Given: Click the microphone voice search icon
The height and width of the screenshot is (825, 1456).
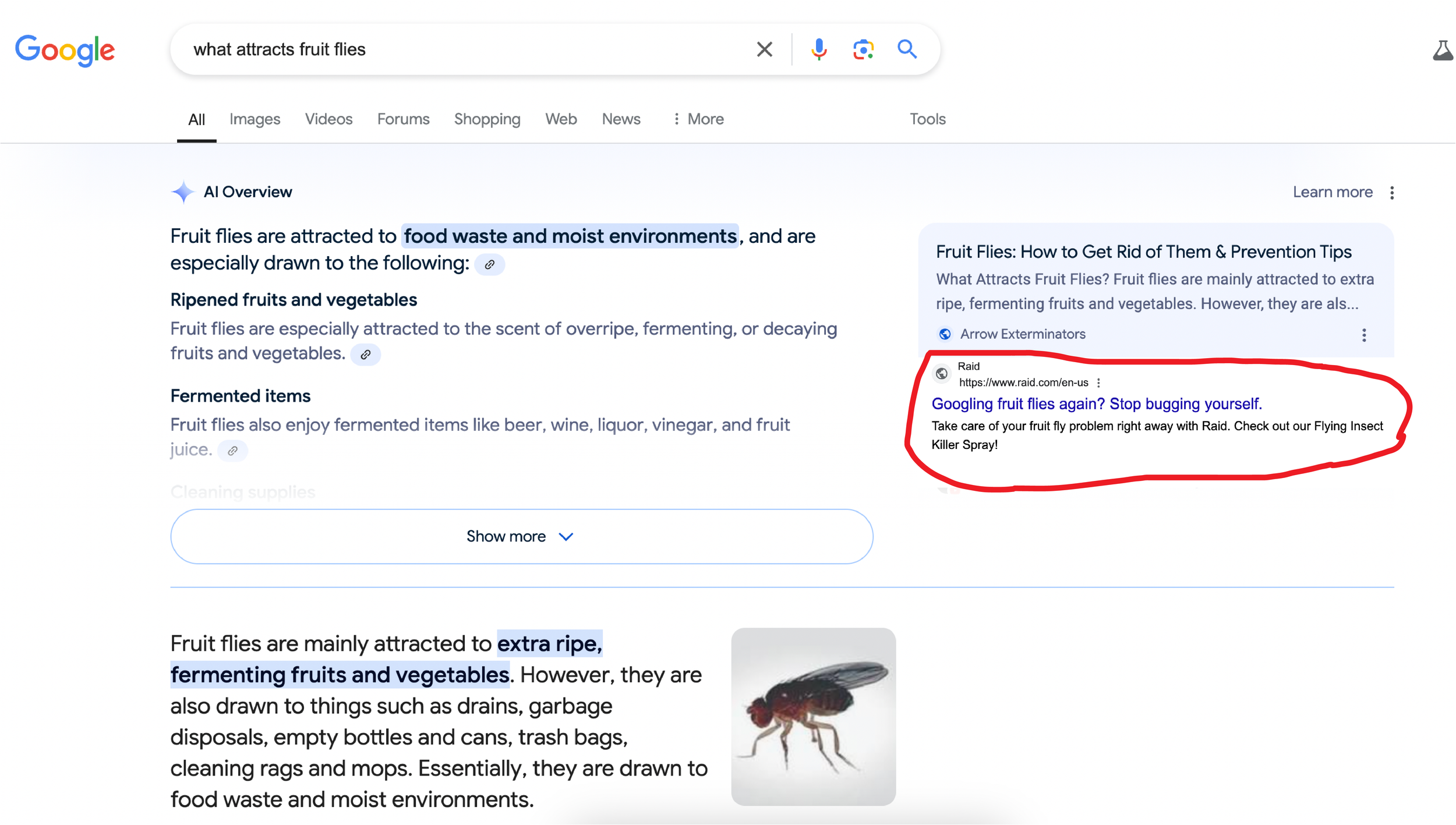Looking at the screenshot, I should tap(819, 49).
